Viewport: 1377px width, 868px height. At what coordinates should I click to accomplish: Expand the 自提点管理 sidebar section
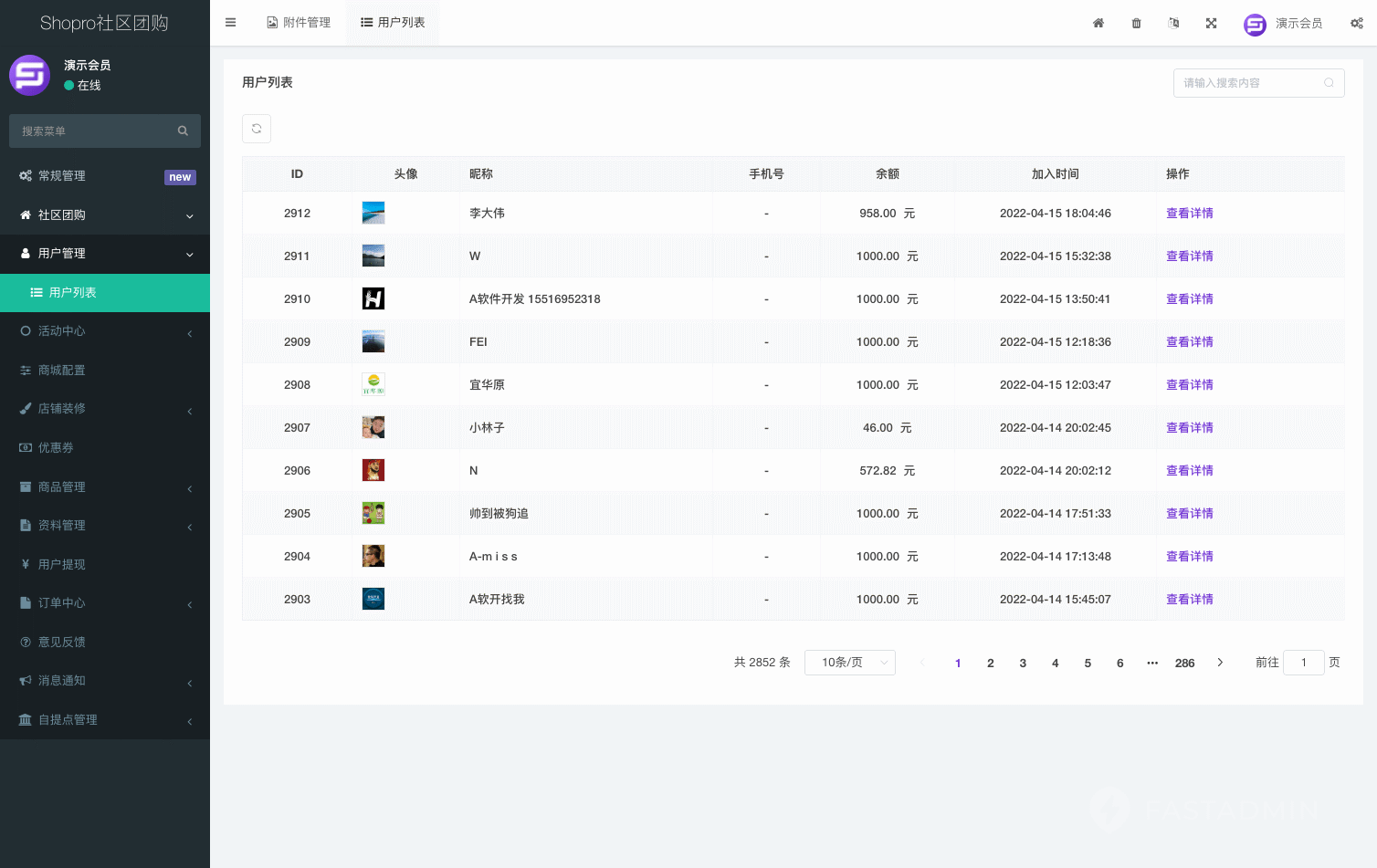point(105,719)
